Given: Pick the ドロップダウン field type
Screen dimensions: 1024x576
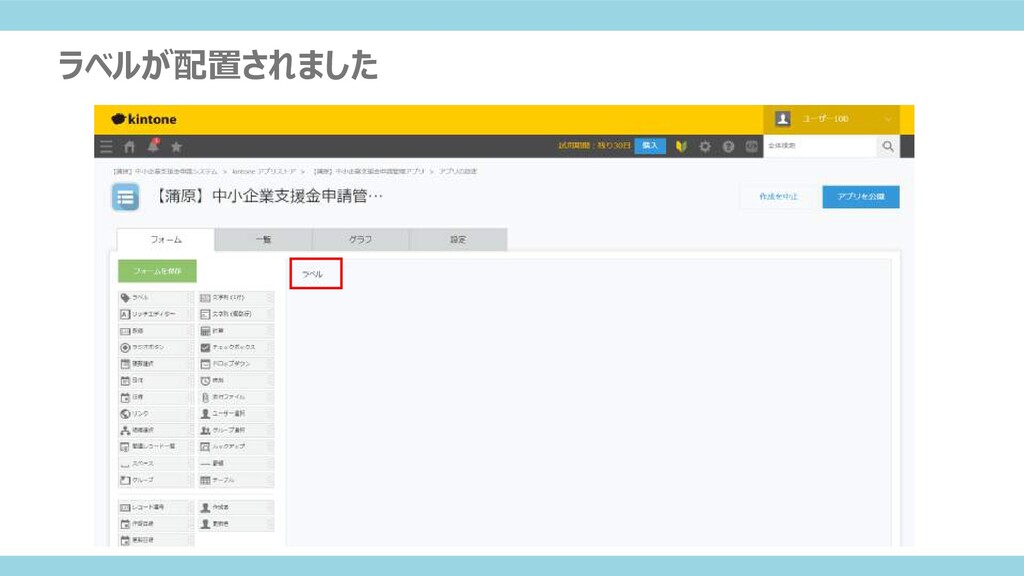Looking at the screenshot, I should [236, 364].
